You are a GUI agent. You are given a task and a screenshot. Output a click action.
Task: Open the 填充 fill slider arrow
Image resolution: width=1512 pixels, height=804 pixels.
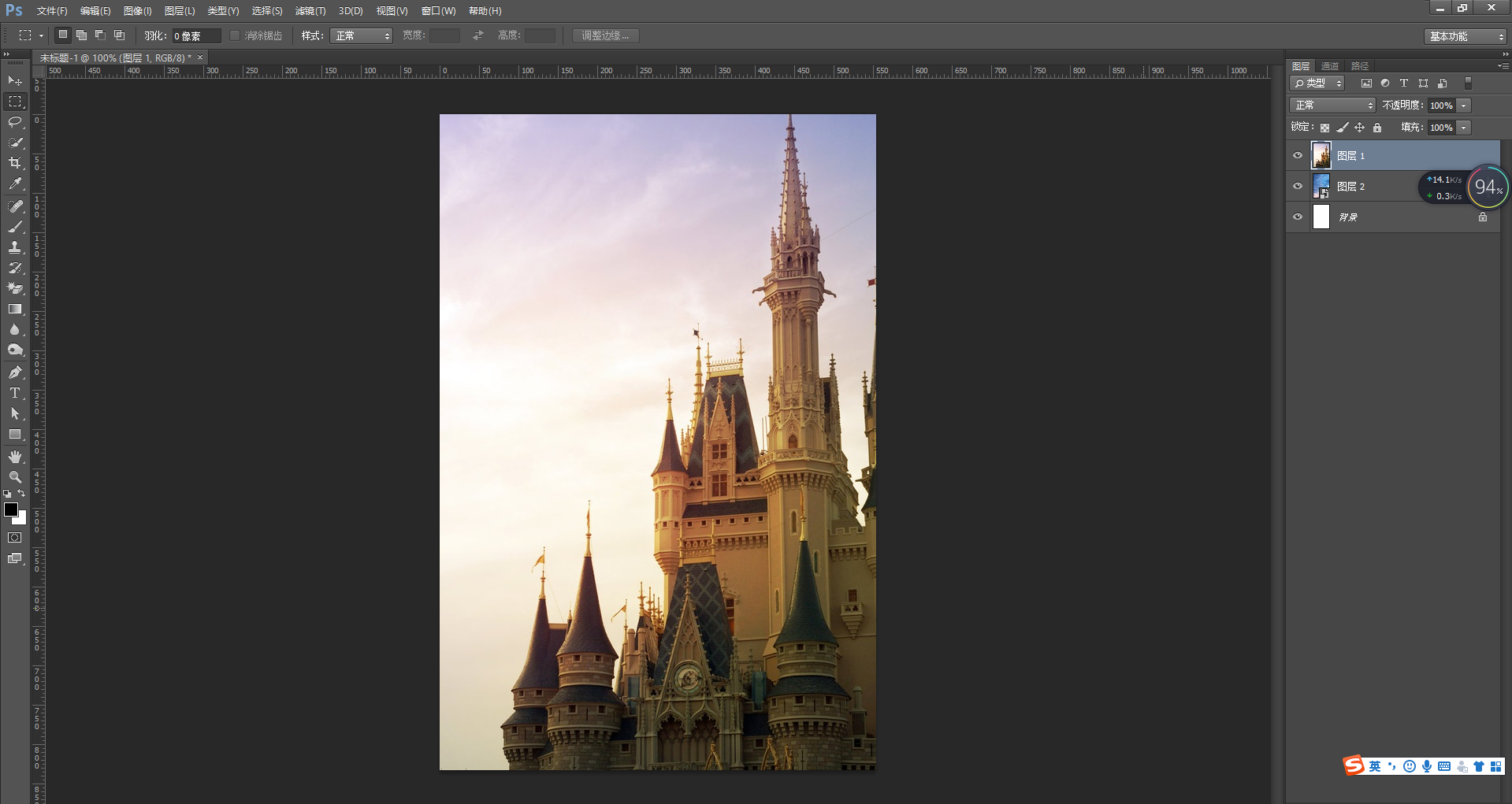point(1464,128)
